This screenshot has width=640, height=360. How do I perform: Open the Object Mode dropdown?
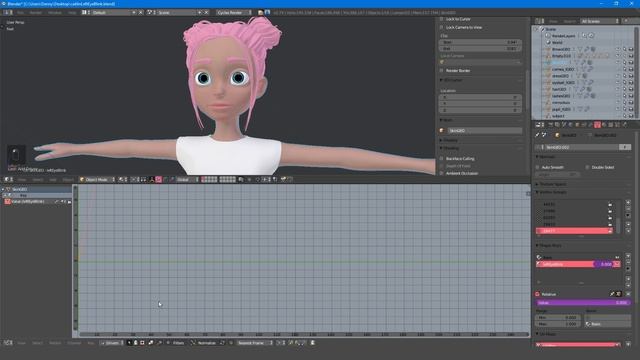(x=98, y=179)
